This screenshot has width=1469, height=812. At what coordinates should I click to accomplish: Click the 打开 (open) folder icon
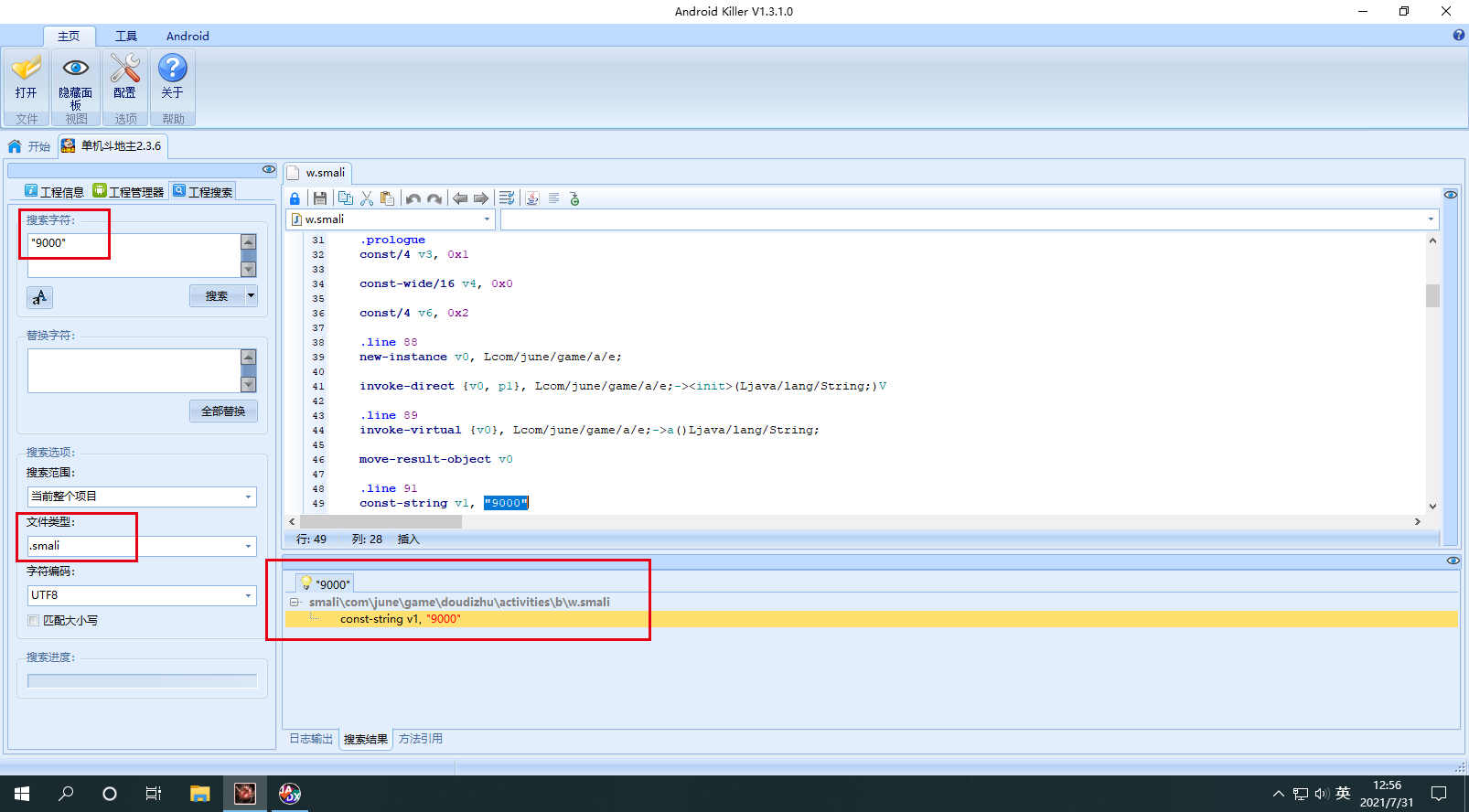point(27,69)
